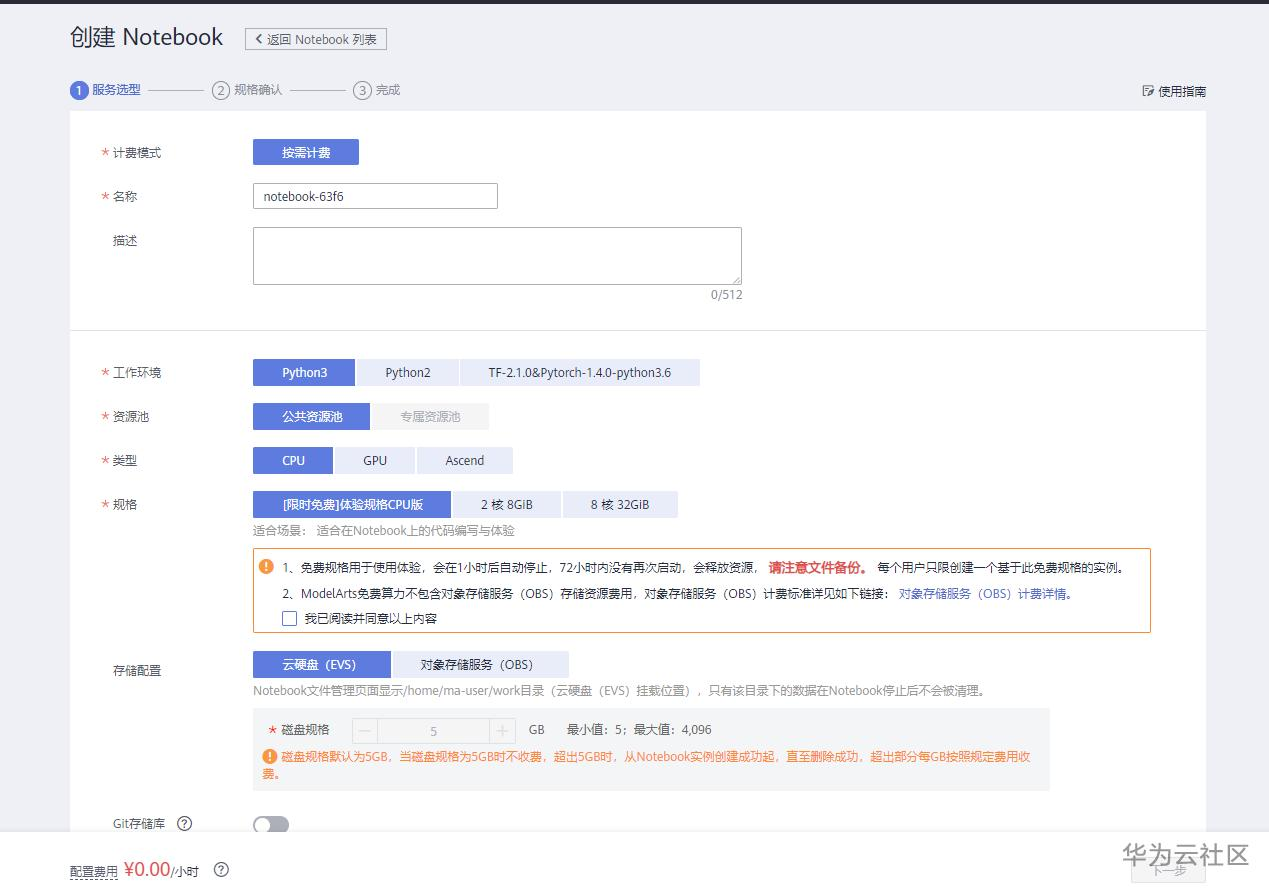Click the ¥0.00 price text
Image resolution: width=1269 pixels, height=895 pixels.
pyautogui.click(x=147, y=869)
